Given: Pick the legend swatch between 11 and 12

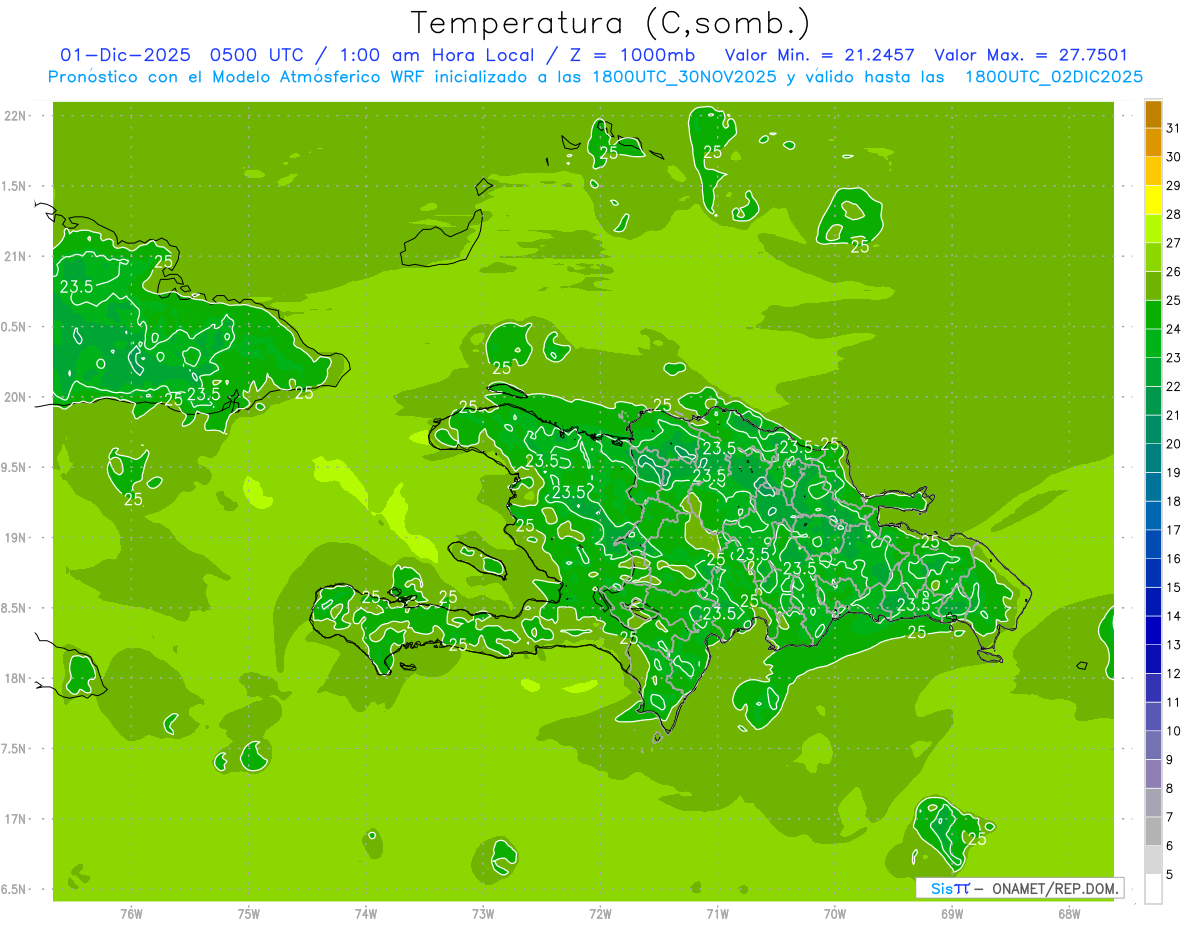Looking at the screenshot, I should pyautogui.click(x=1153, y=687).
